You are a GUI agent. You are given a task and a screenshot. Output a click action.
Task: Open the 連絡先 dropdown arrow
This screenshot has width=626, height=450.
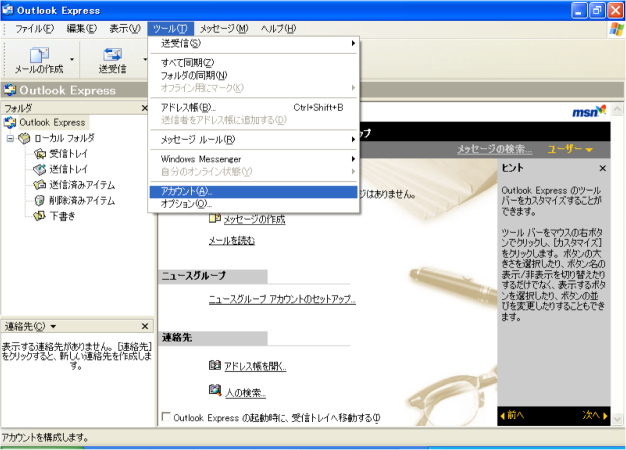point(53,327)
